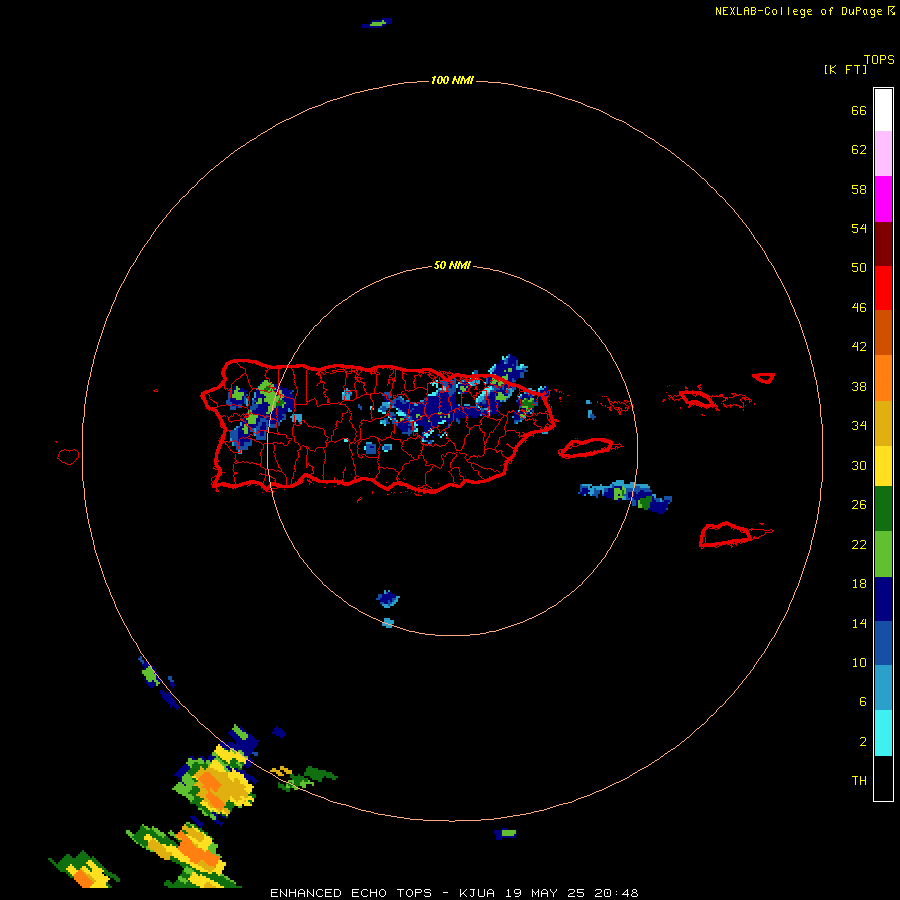Click the gold legend swatch
This screenshot has height=900, width=900.
tap(883, 423)
